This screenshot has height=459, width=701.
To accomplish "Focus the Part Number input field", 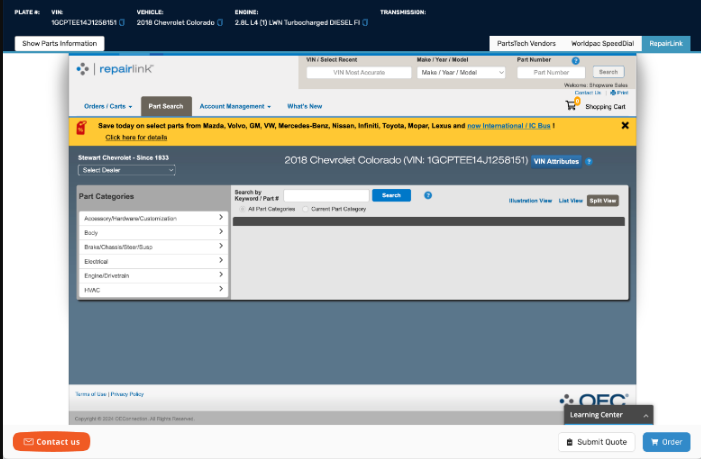I will (x=551, y=72).
